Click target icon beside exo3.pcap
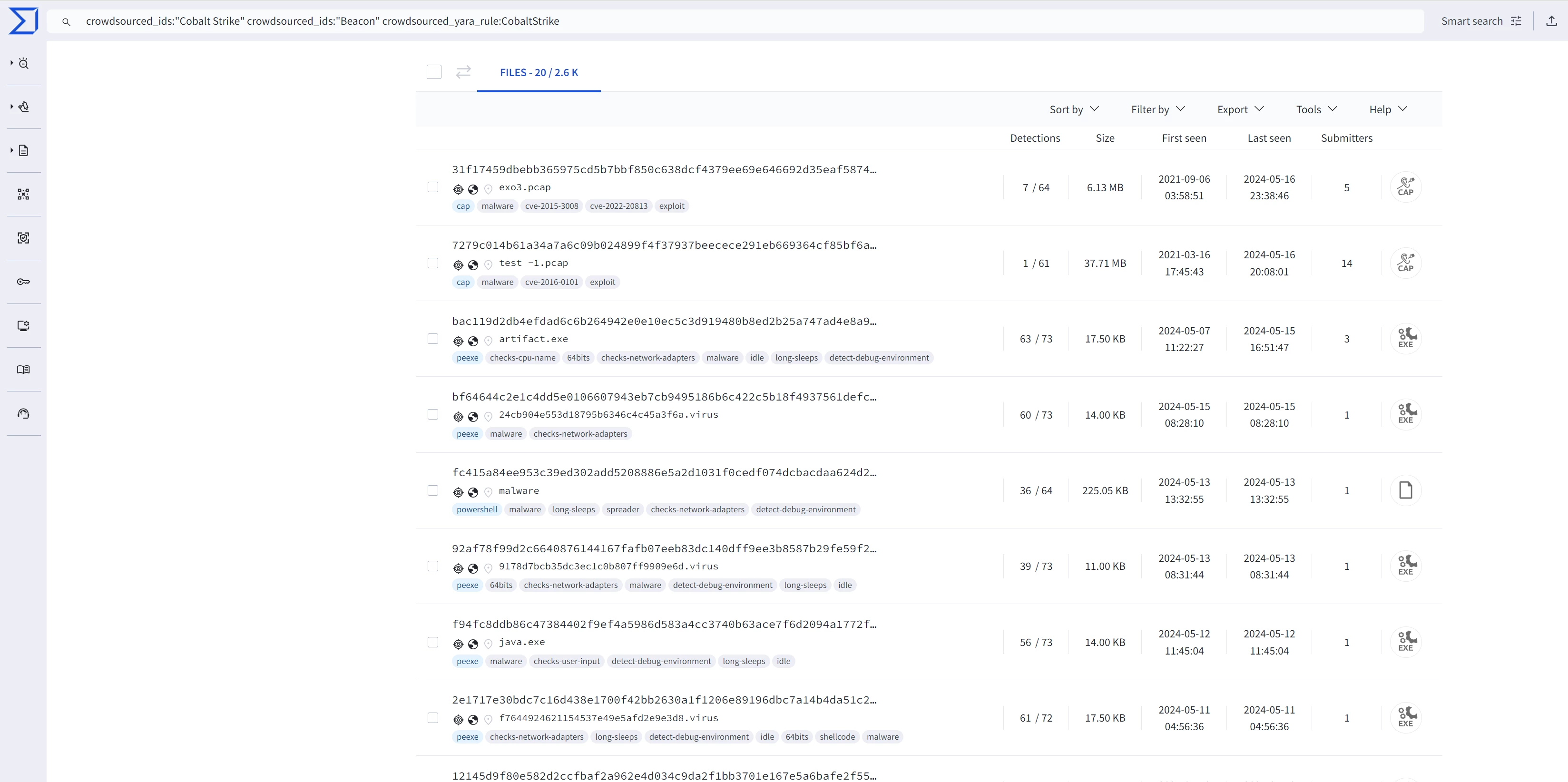This screenshot has height=782, width=1568. (458, 189)
